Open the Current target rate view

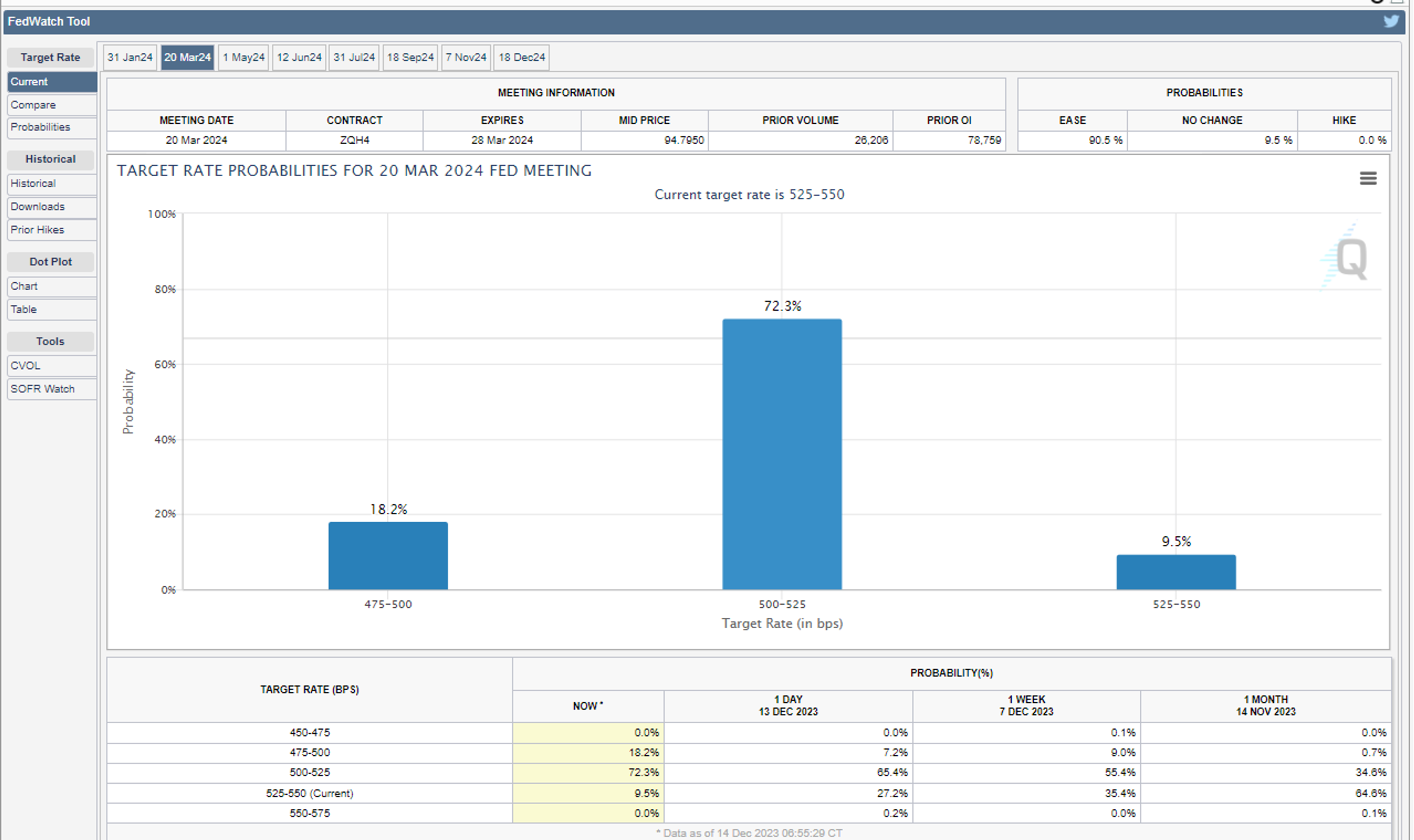(x=52, y=81)
